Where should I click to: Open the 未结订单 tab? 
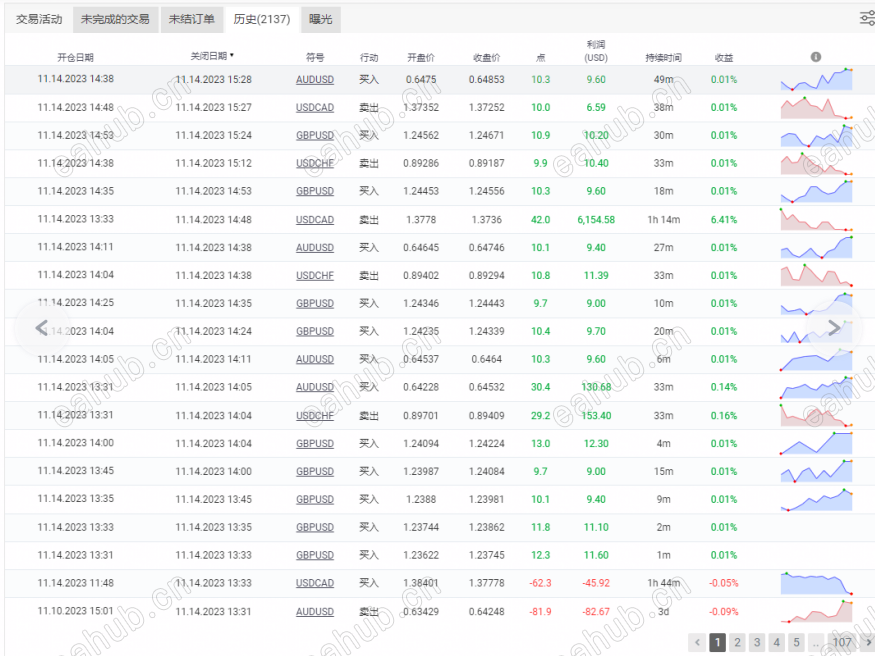tap(192, 20)
